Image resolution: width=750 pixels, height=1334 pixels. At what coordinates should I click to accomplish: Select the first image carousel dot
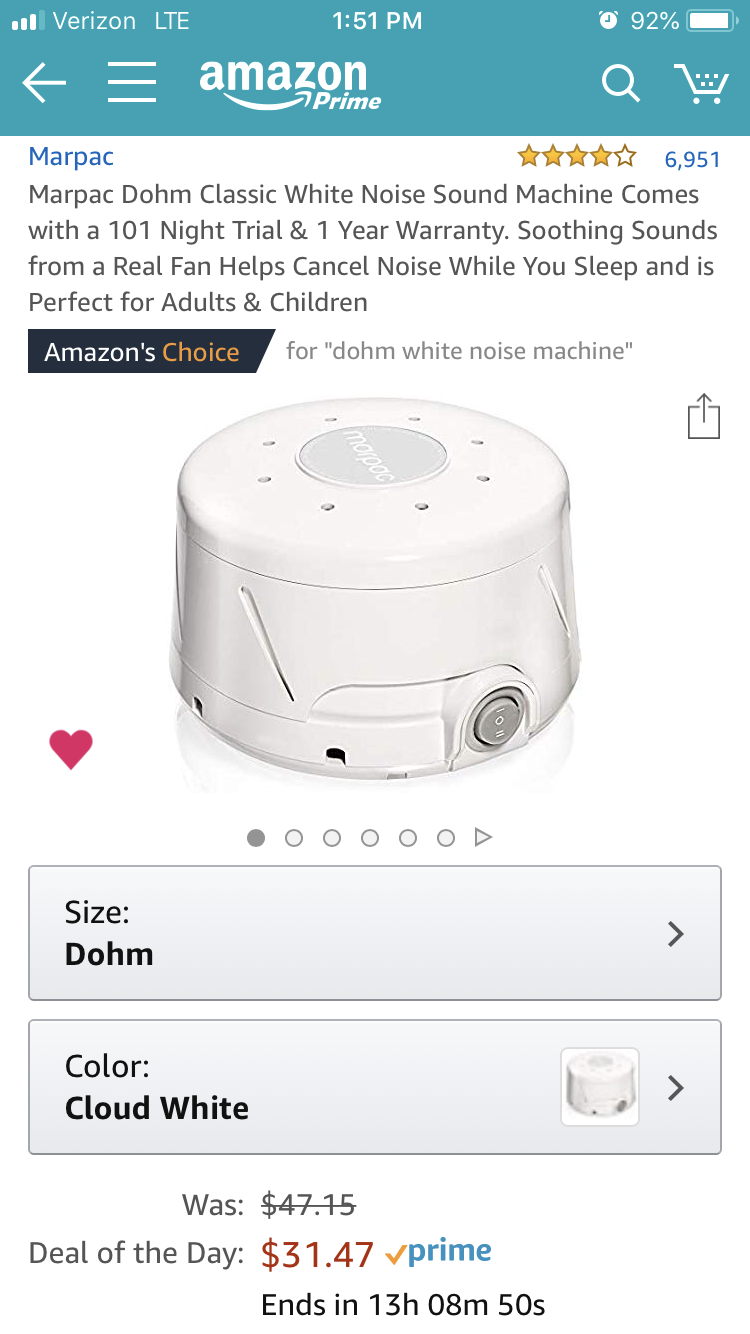pyautogui.click(x=256, y=837)
